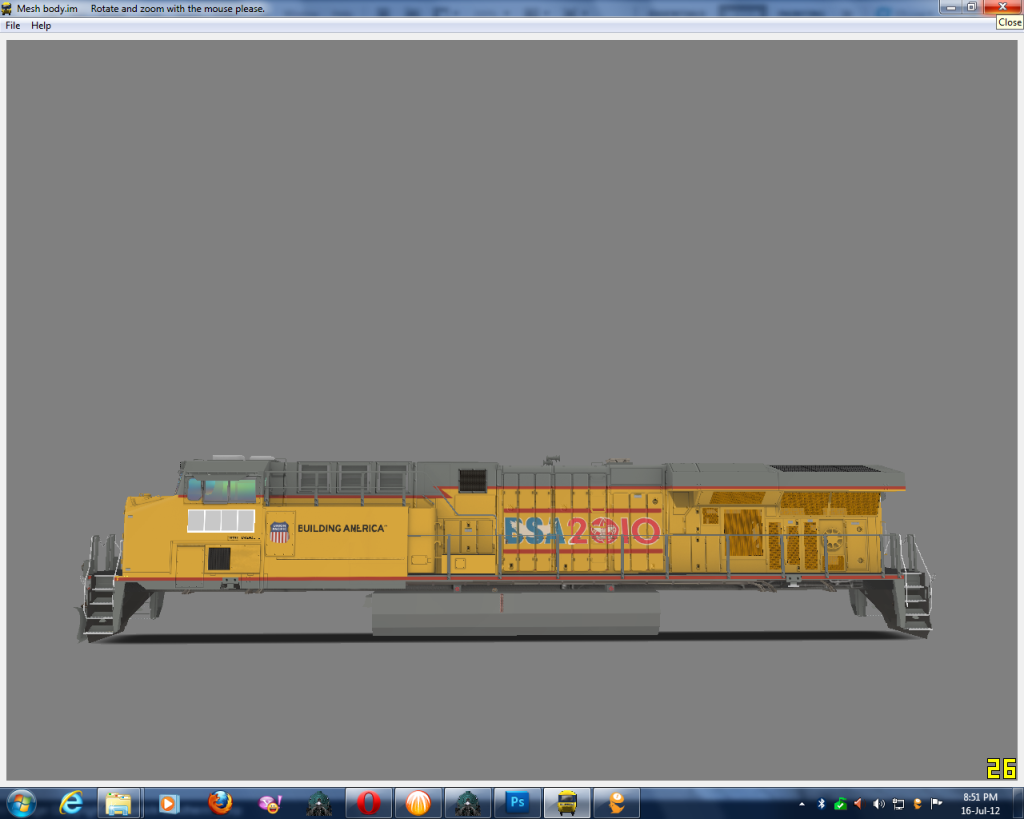The image size is (1024, 819).
Task: Click the orange character icon in system tray
Action: click(x=918, y=804)
